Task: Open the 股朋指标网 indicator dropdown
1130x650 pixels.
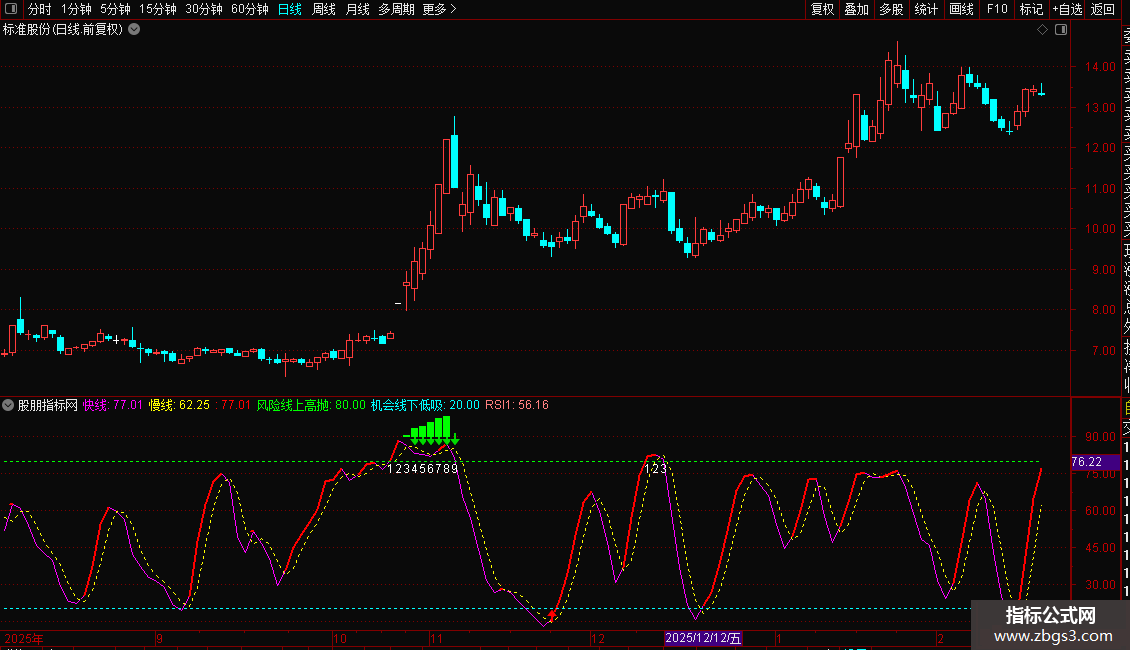Action: click(8, 405)
